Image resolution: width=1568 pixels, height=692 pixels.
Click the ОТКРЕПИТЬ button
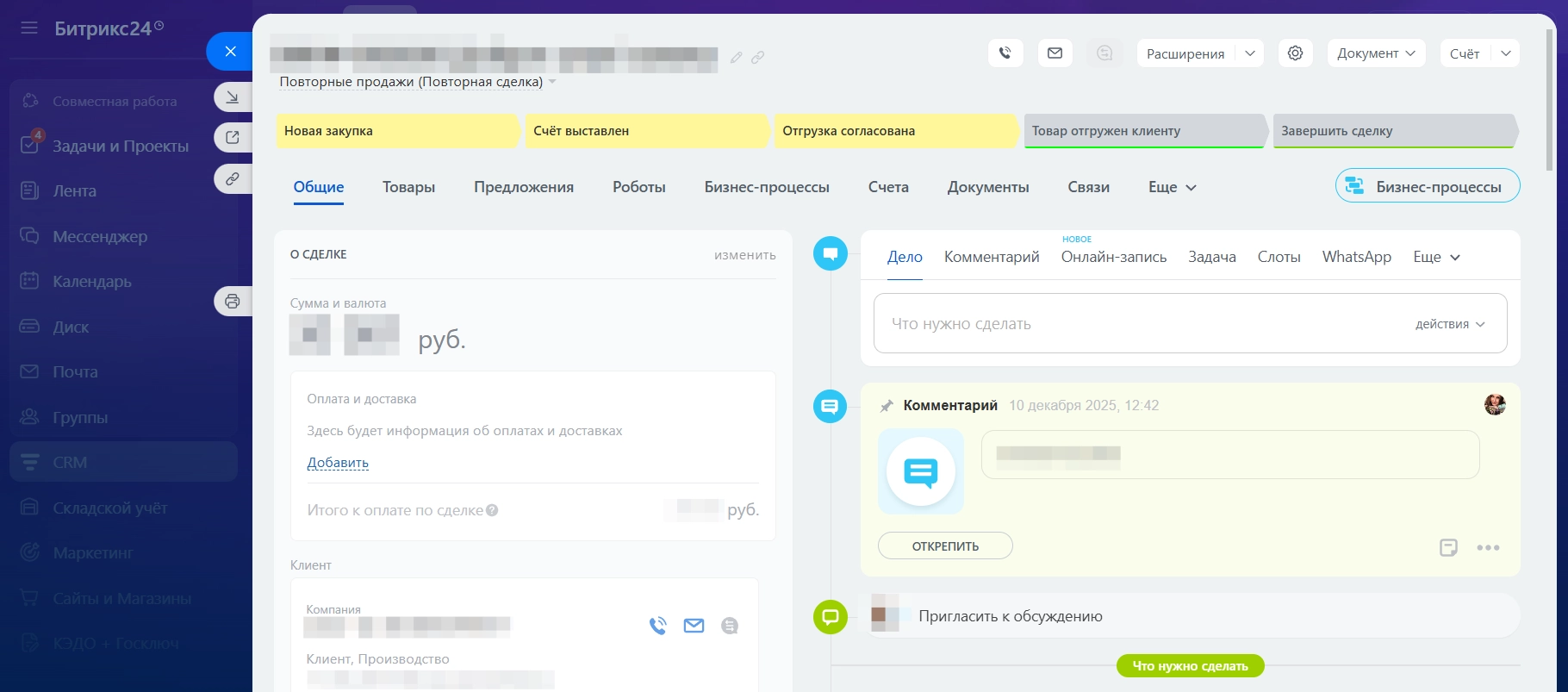[x=945, y=545]
